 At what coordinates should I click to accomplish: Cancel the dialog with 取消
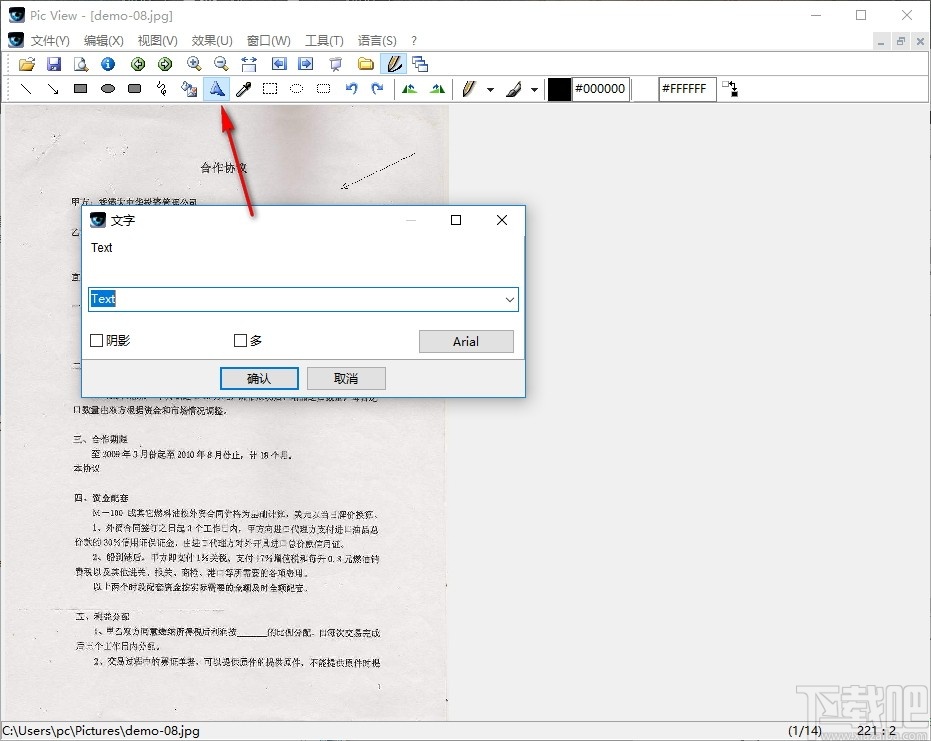coord(346,378)
